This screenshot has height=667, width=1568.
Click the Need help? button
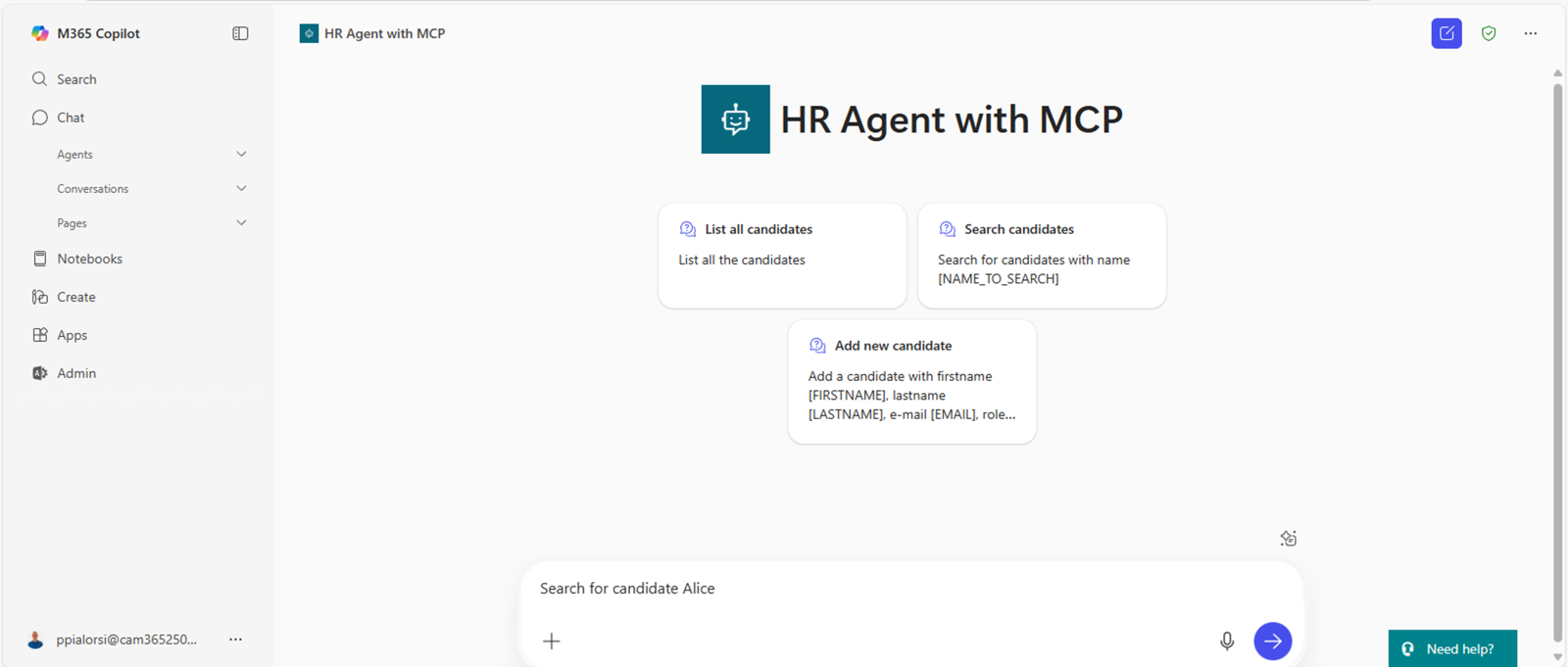(x=1452, y=648)
